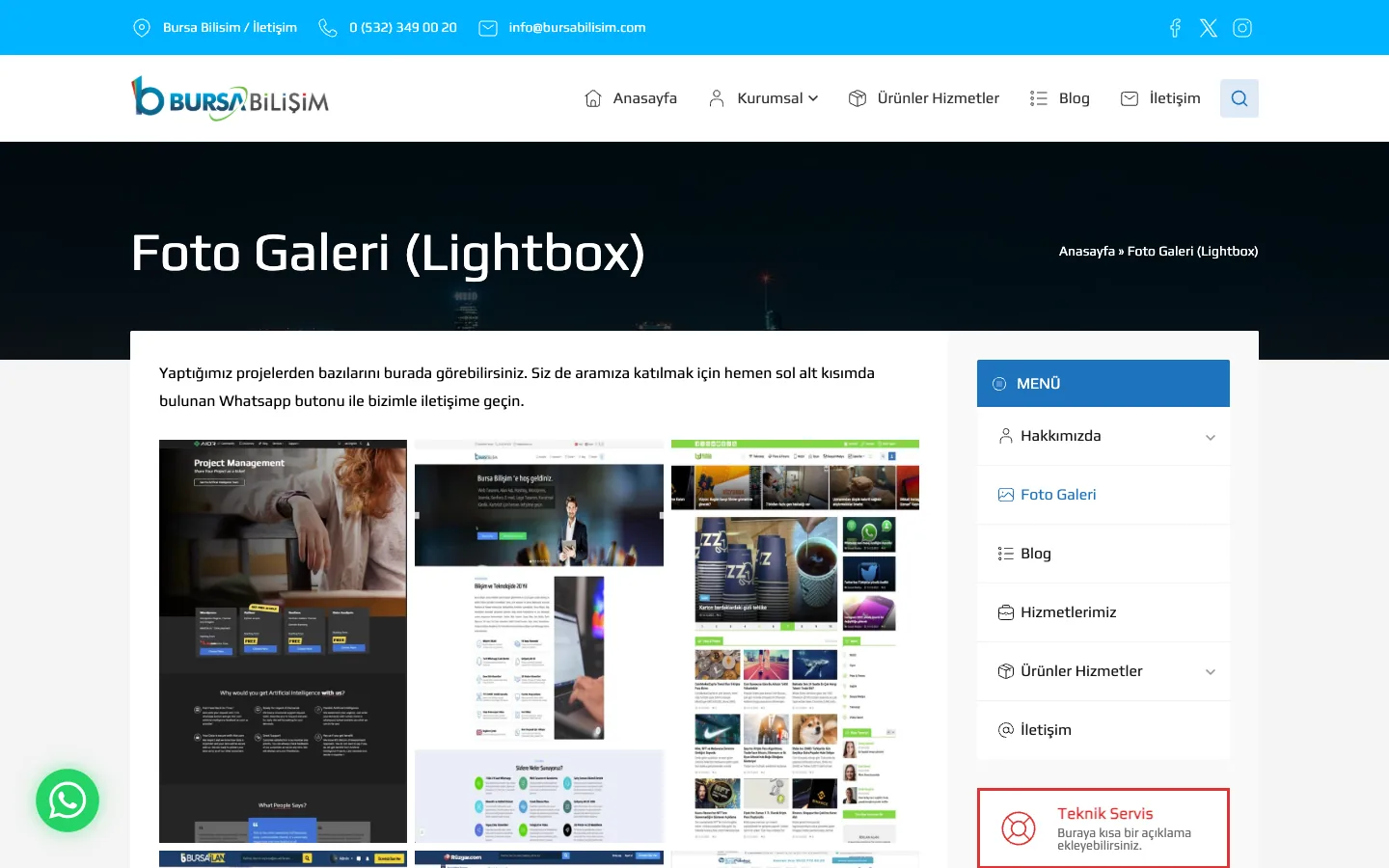Open the news site gallery thumbnail with coffee cup
Viewport: 1389px width, 868px height.
[x=795, y=641]
